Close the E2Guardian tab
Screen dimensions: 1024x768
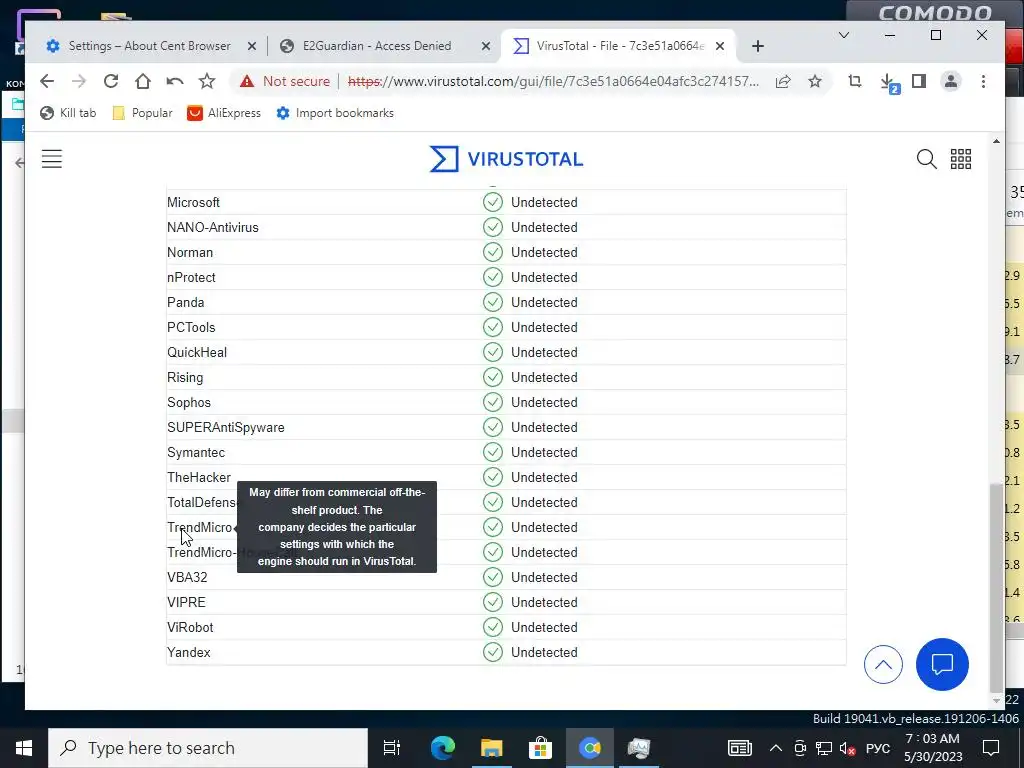485,46
